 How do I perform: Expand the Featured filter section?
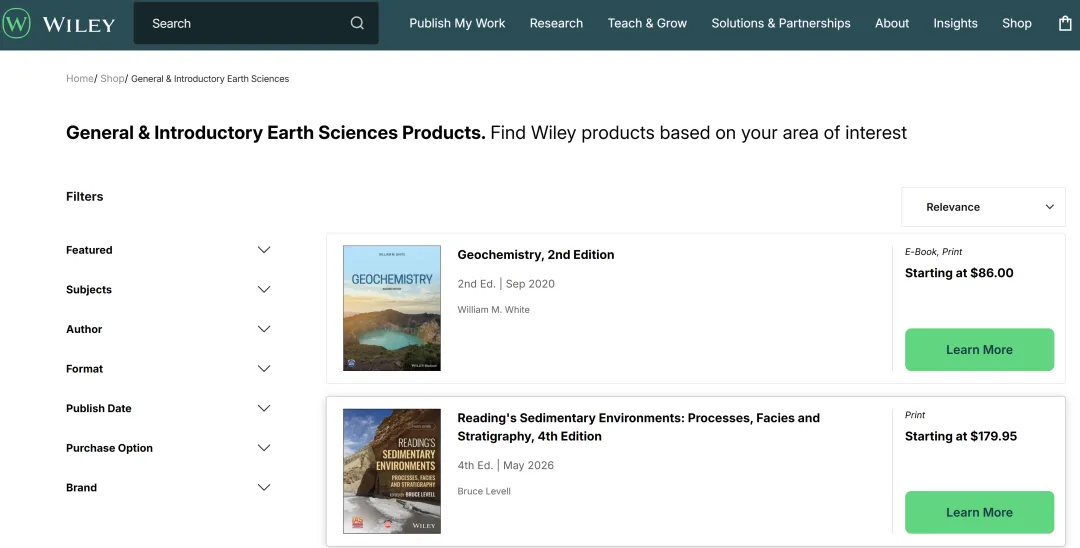coord(264,250)
